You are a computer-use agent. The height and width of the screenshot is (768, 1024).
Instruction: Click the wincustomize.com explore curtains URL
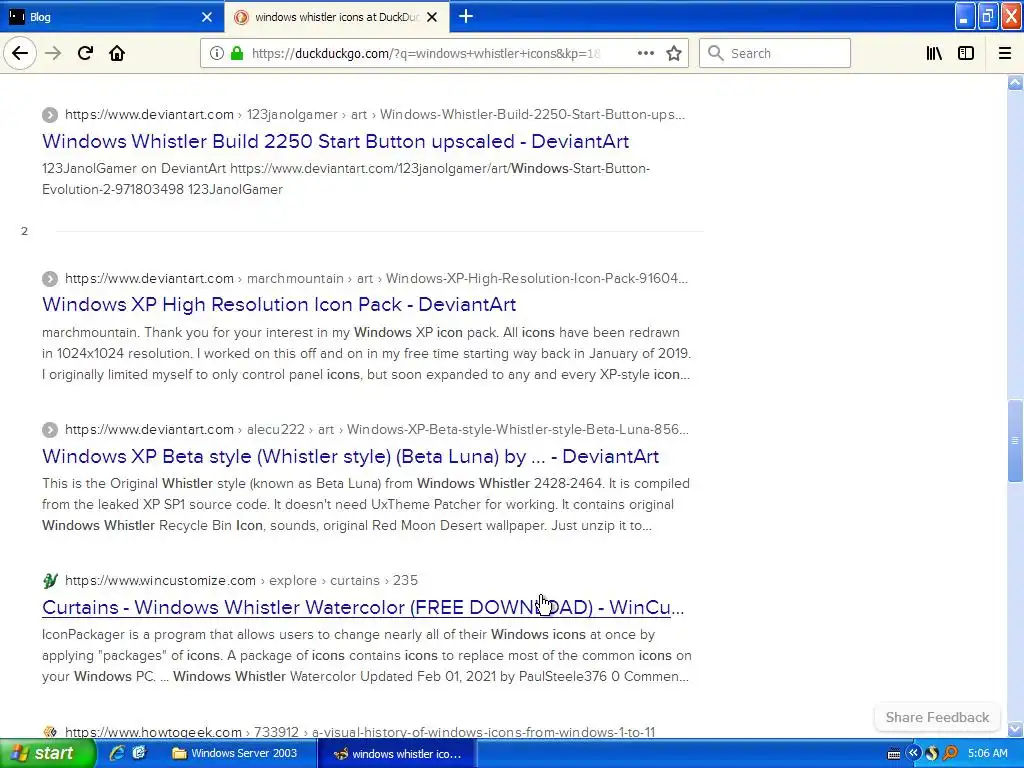pos(241,580)
